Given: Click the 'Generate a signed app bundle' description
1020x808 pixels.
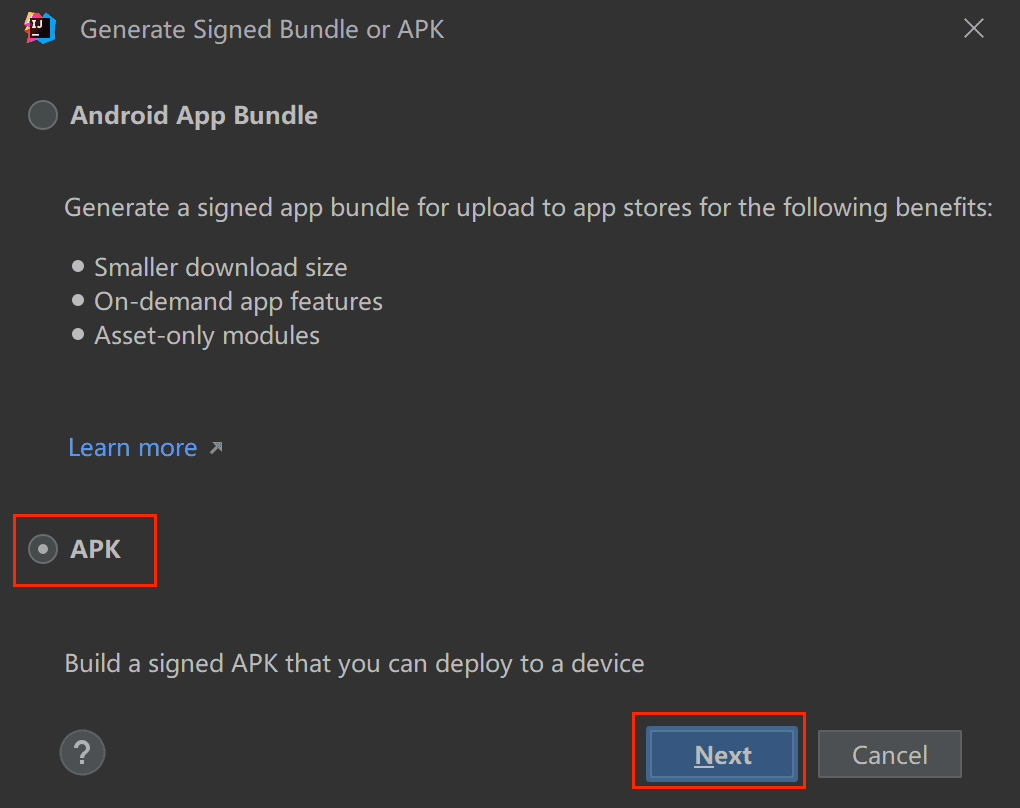Looking at the screenshot, I should tap(528, 208).
